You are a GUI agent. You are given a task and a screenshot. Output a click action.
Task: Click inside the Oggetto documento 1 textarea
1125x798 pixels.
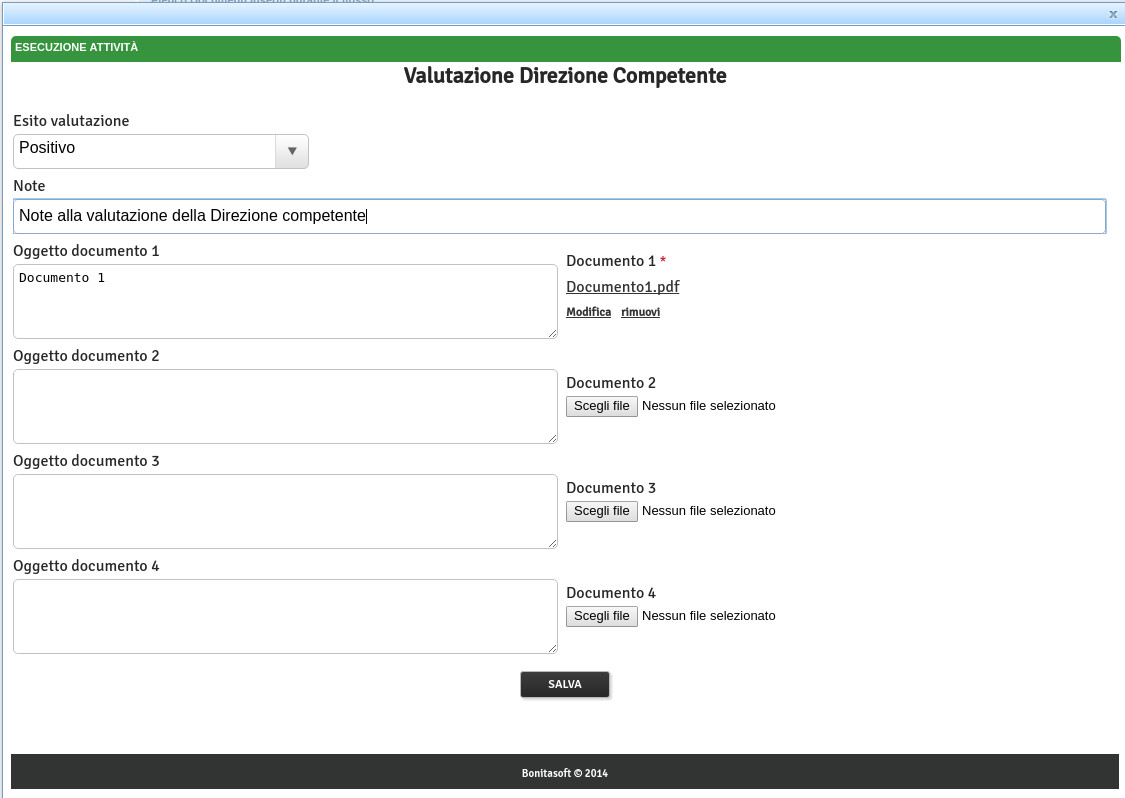pos(285,301)
